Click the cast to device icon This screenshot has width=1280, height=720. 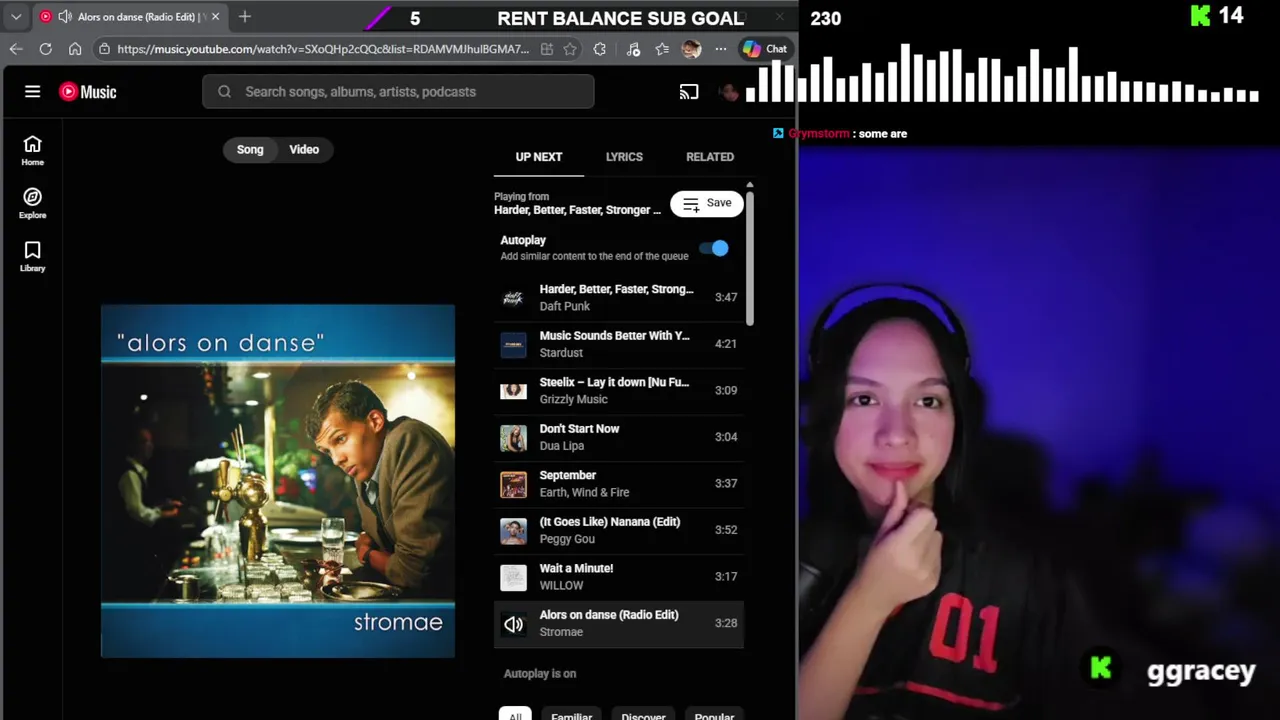(689, 92)
